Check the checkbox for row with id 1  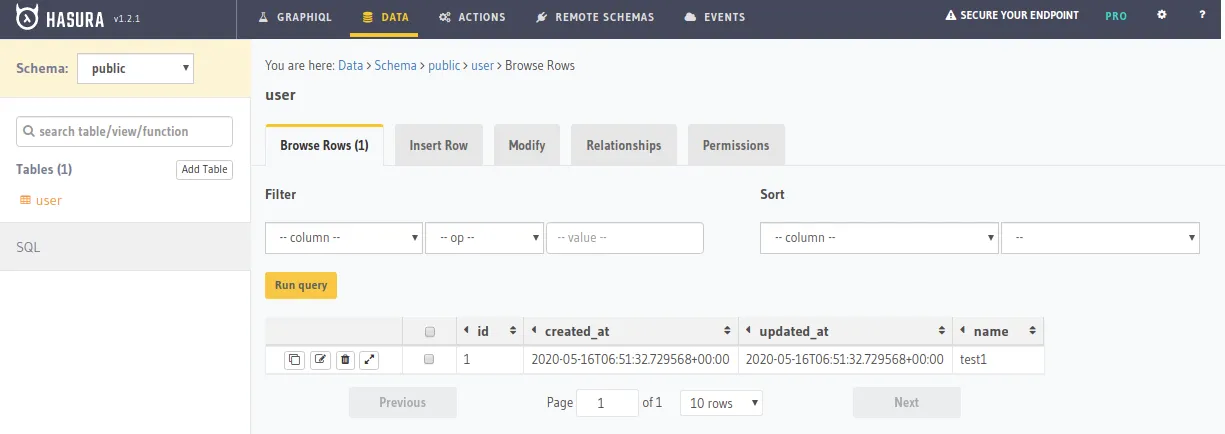click(430, 359)
